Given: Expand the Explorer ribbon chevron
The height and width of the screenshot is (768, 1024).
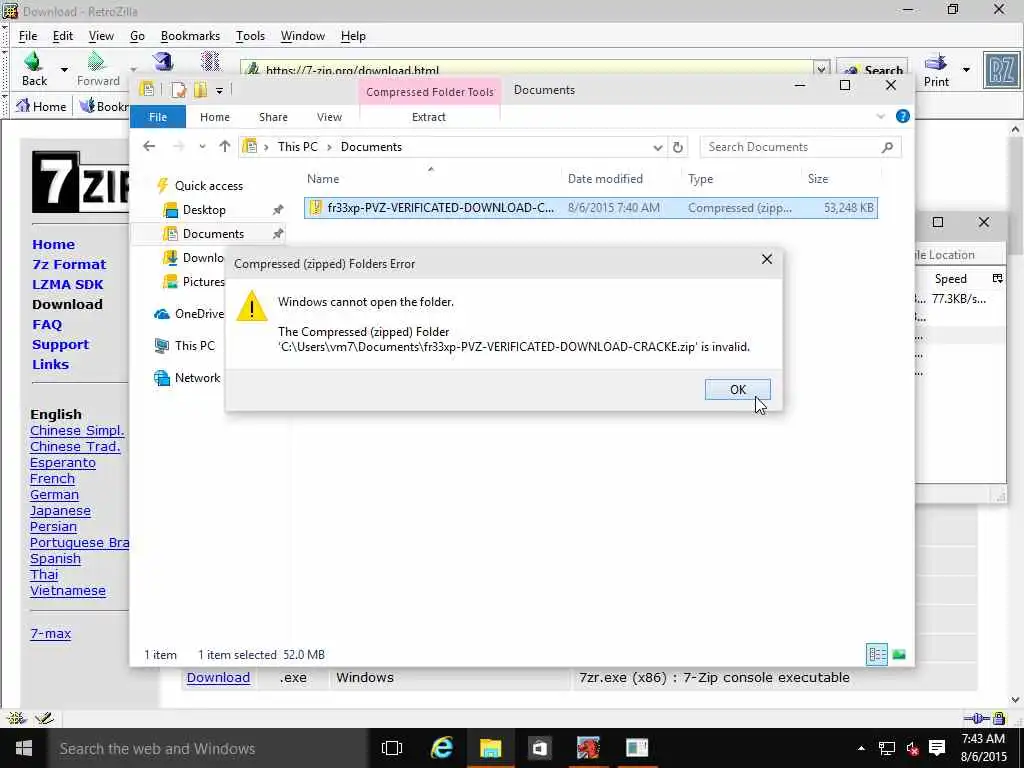Looking at the screenshot, I should click(x=880, y=116).
